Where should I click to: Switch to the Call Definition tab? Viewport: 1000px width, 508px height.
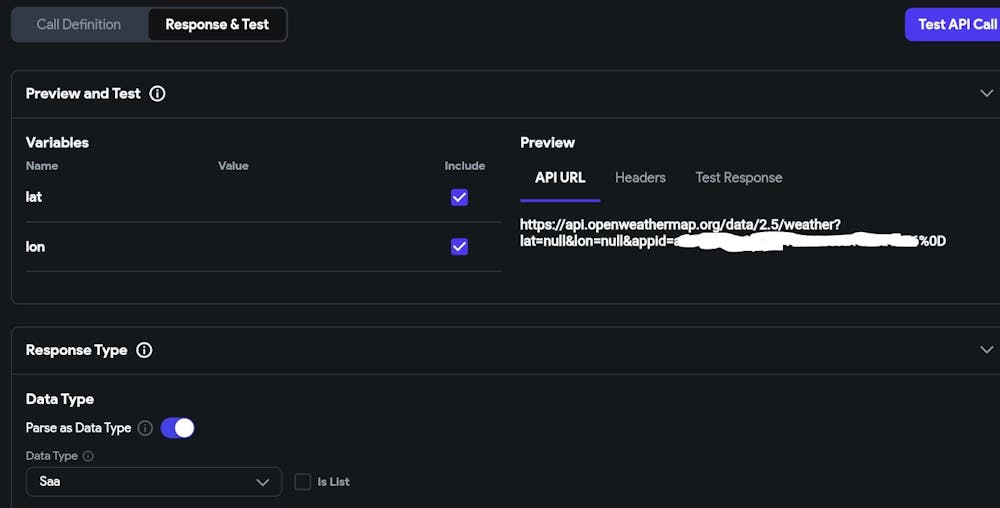(x=79, y=25)
